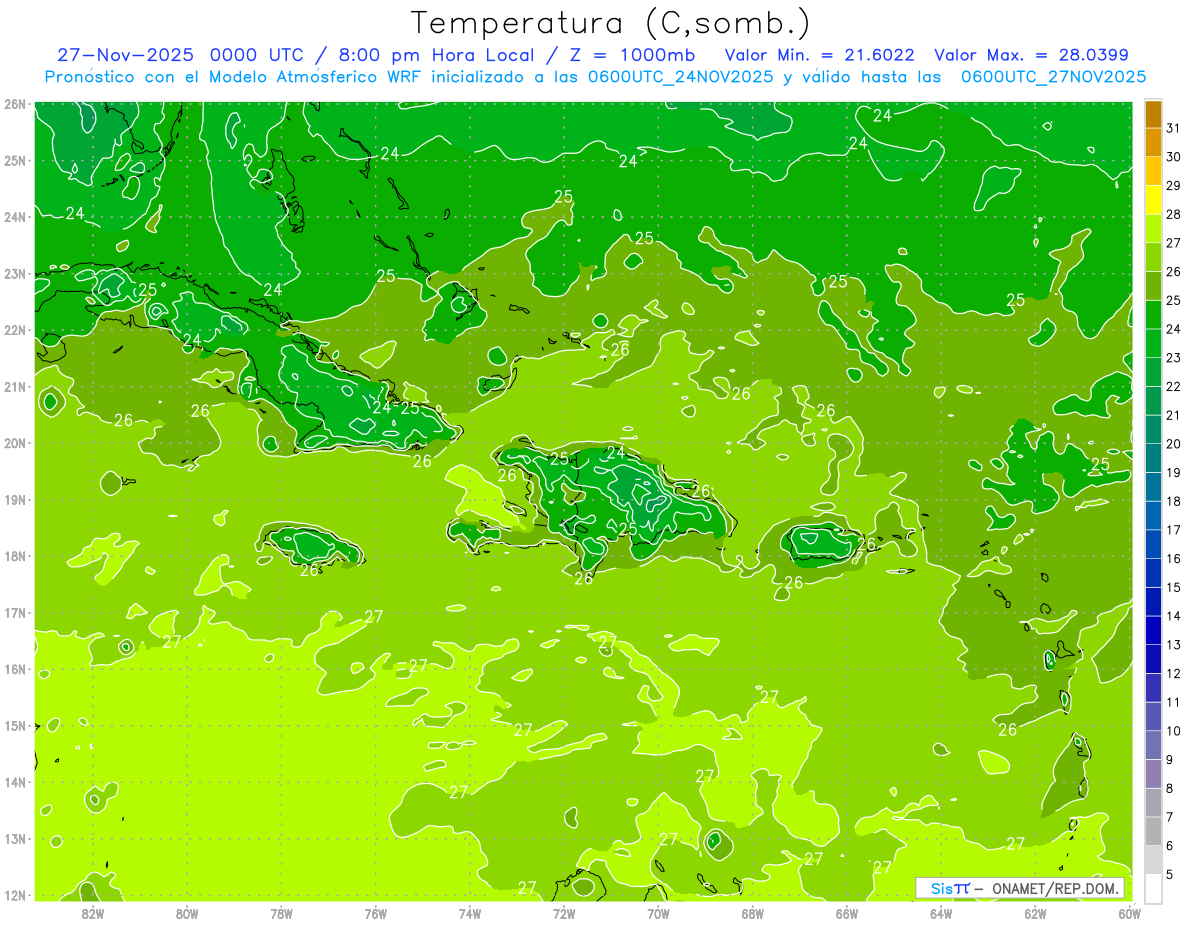This screenshot has height=927, width=1200.
Task: Pick the white swatch beside value 5
Action: tap(1153, 888)
